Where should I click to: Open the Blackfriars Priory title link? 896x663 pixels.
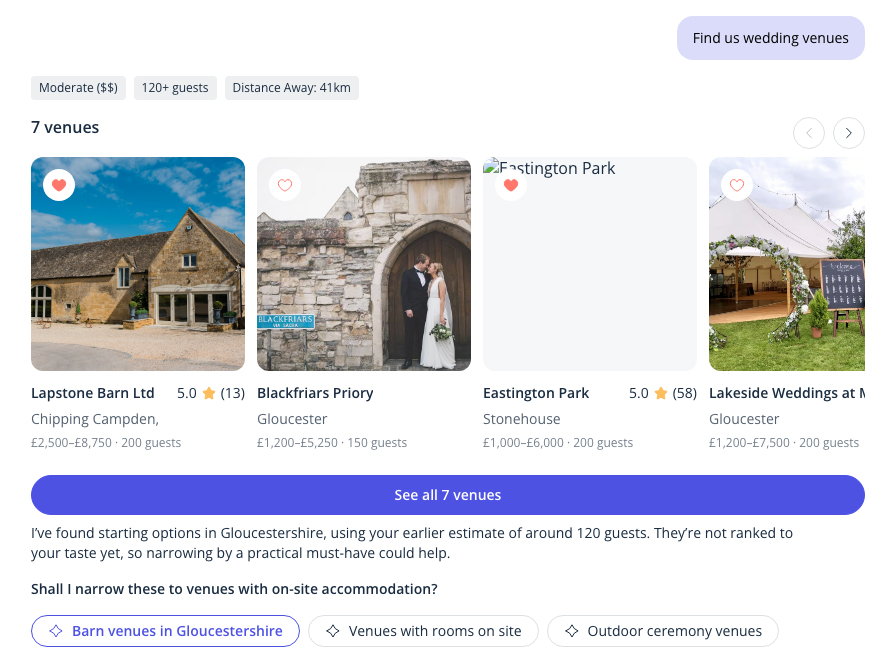(x=315, y=393)
